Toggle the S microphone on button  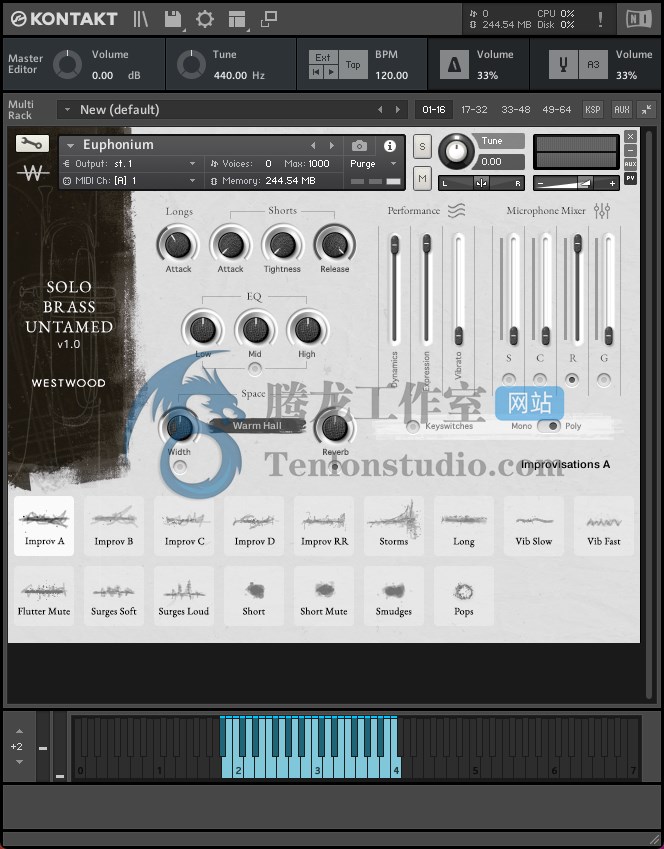click(509, 380)
